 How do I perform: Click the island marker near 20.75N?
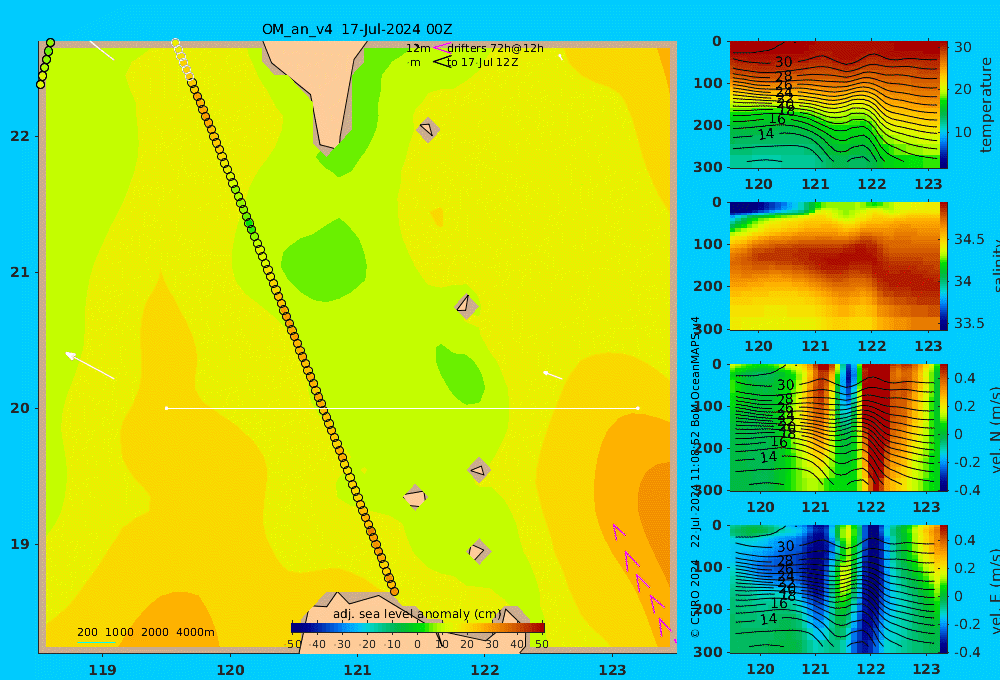(466, 305)
